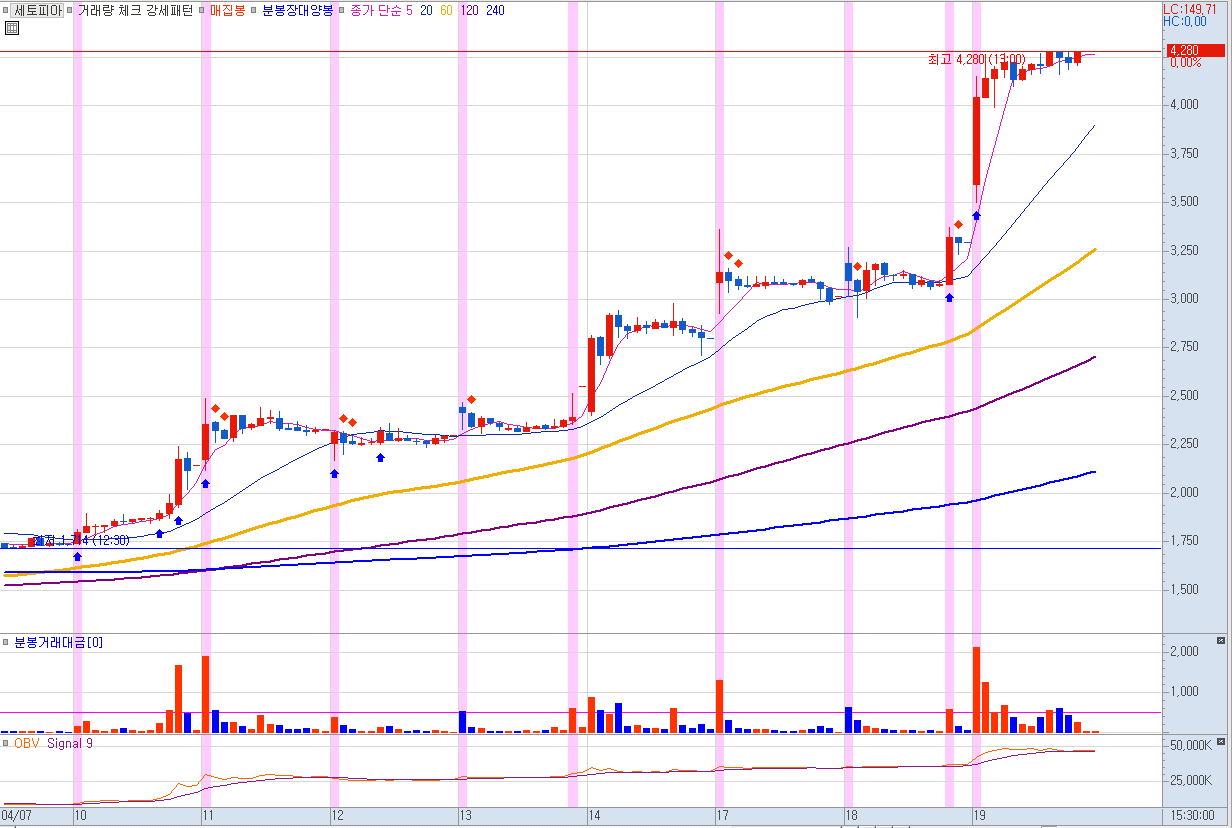Screen dimensions: 1232x828
Task: Click date 14 on the time axis
Action: 594,816
